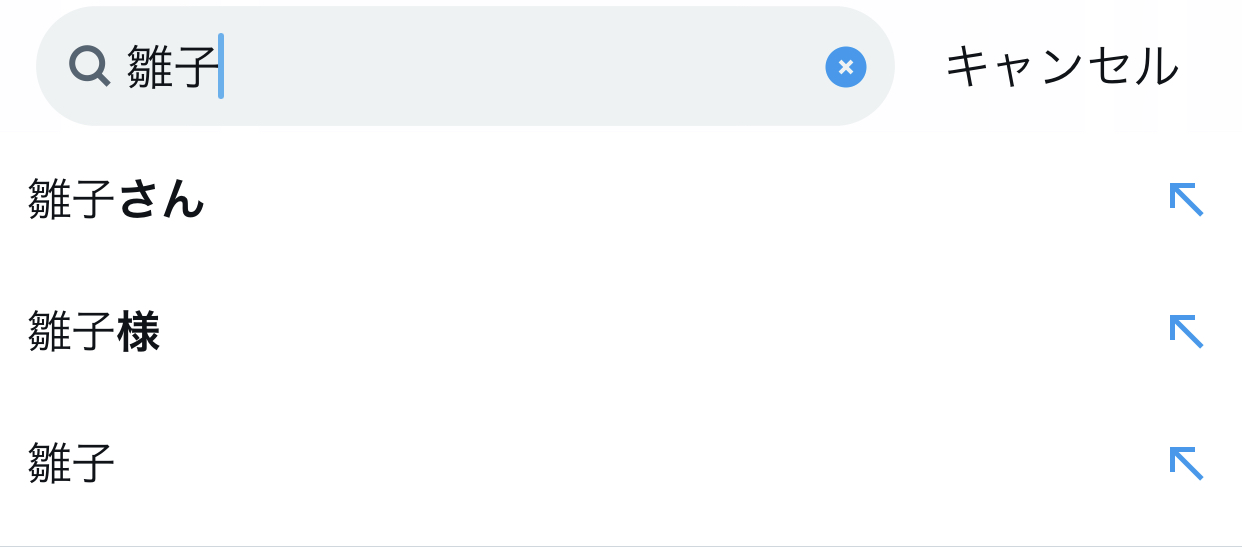
Task: Choose the plain 雛子 suggestion
Action: pyautogui.click(x=71, y=463)
